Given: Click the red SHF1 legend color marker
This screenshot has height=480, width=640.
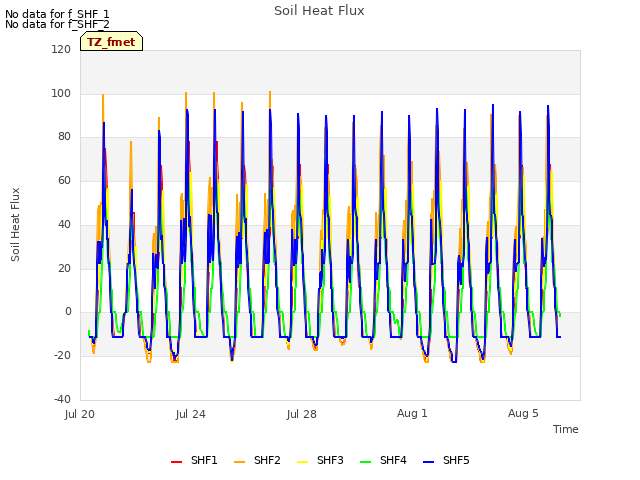Looking at the screenshot, I should tap(176, 462).
